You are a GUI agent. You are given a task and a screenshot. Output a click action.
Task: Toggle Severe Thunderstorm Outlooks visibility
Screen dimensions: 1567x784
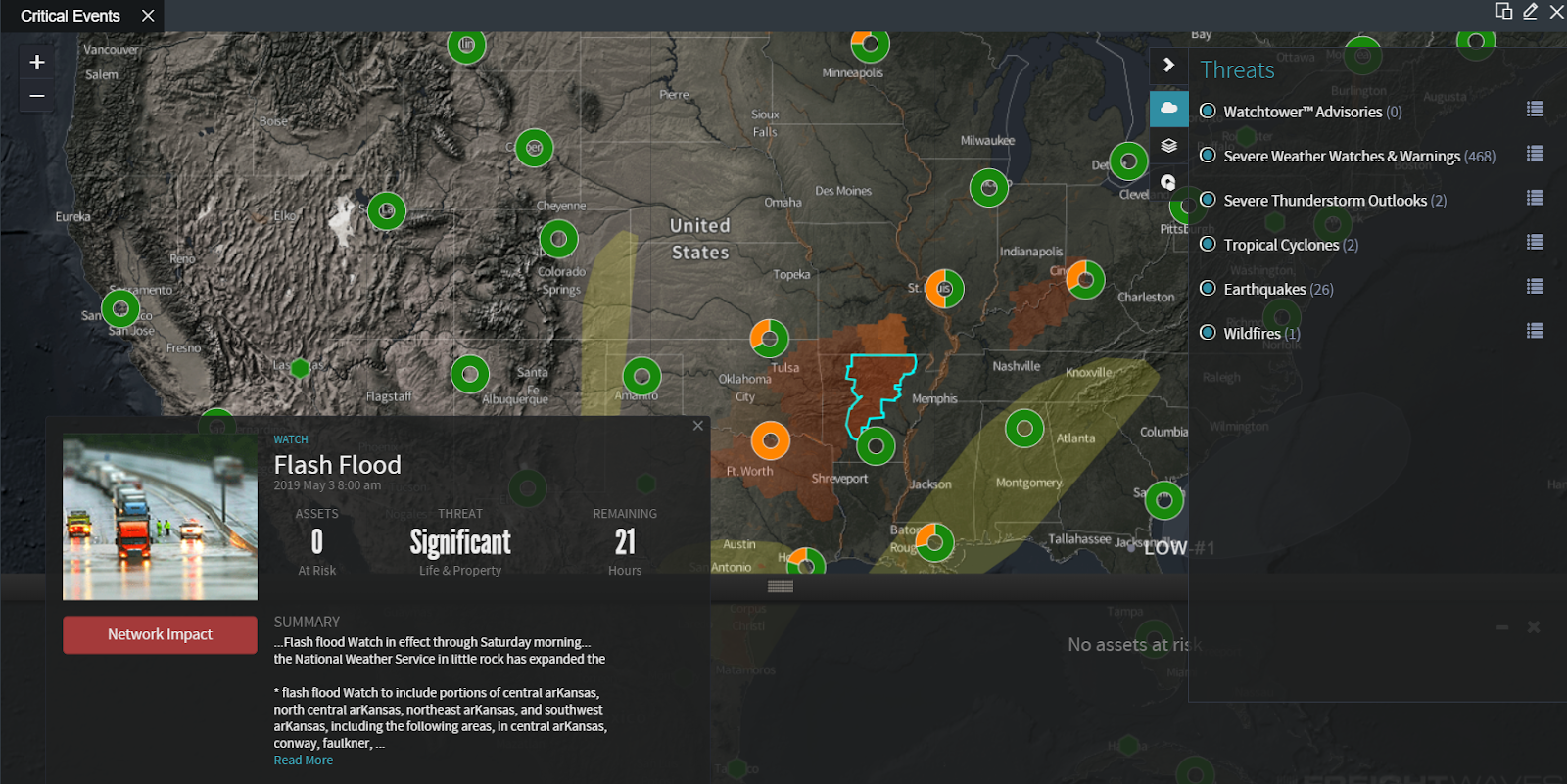click(x=1208, y=200)
